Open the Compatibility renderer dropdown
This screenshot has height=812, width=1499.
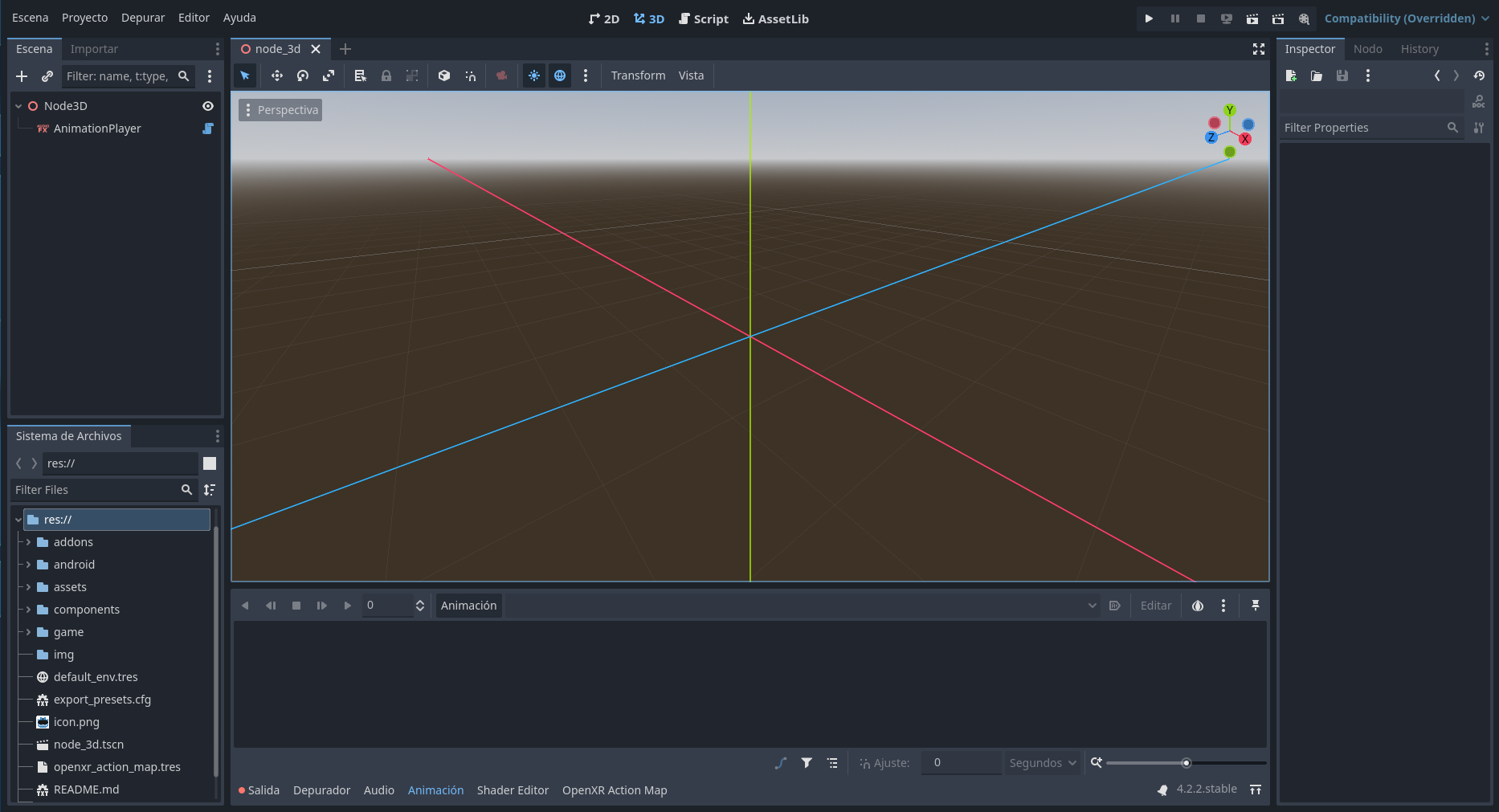tap(1407, 18)
